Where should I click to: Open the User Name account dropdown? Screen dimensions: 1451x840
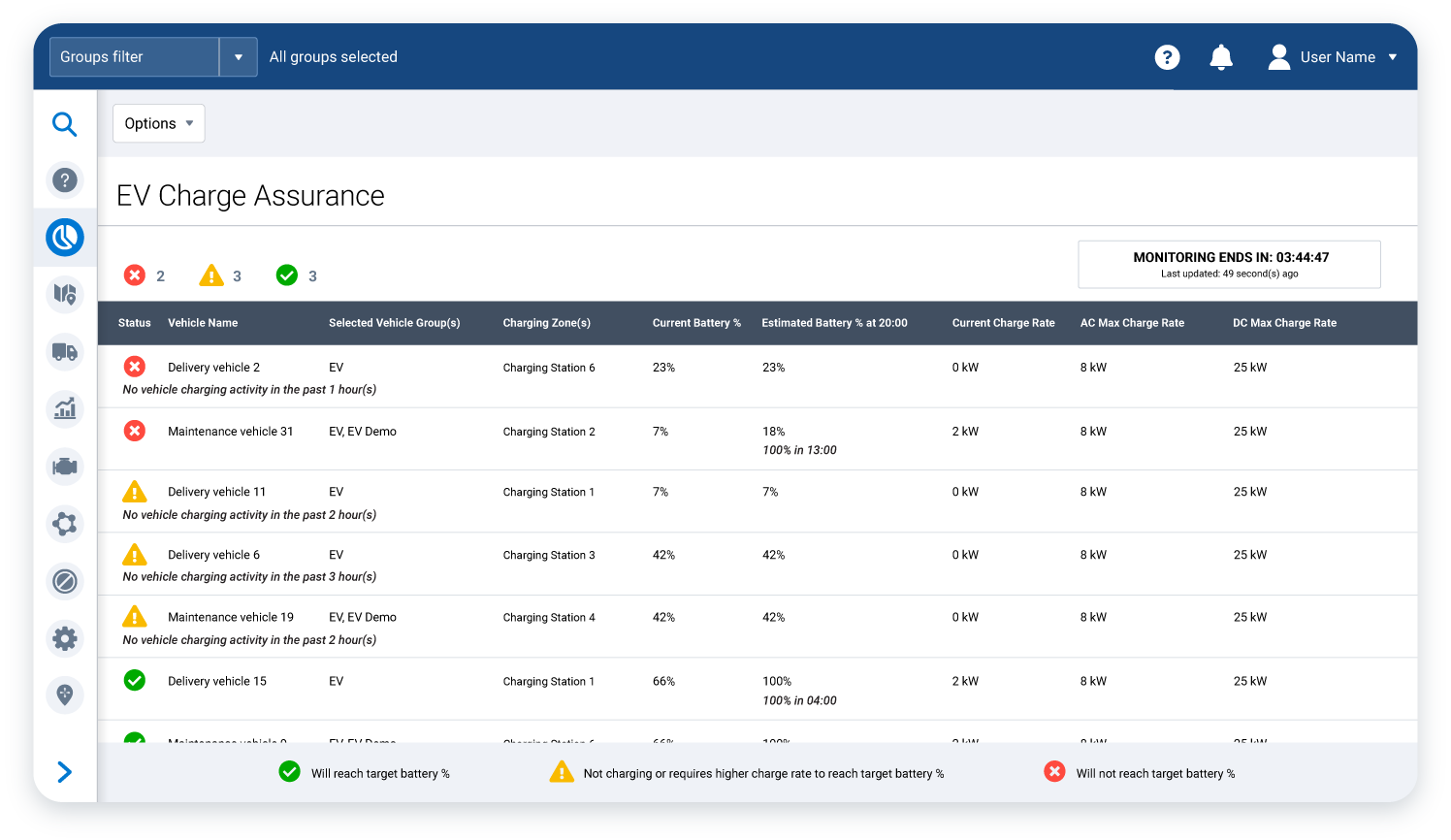[x=1337, y=56]
